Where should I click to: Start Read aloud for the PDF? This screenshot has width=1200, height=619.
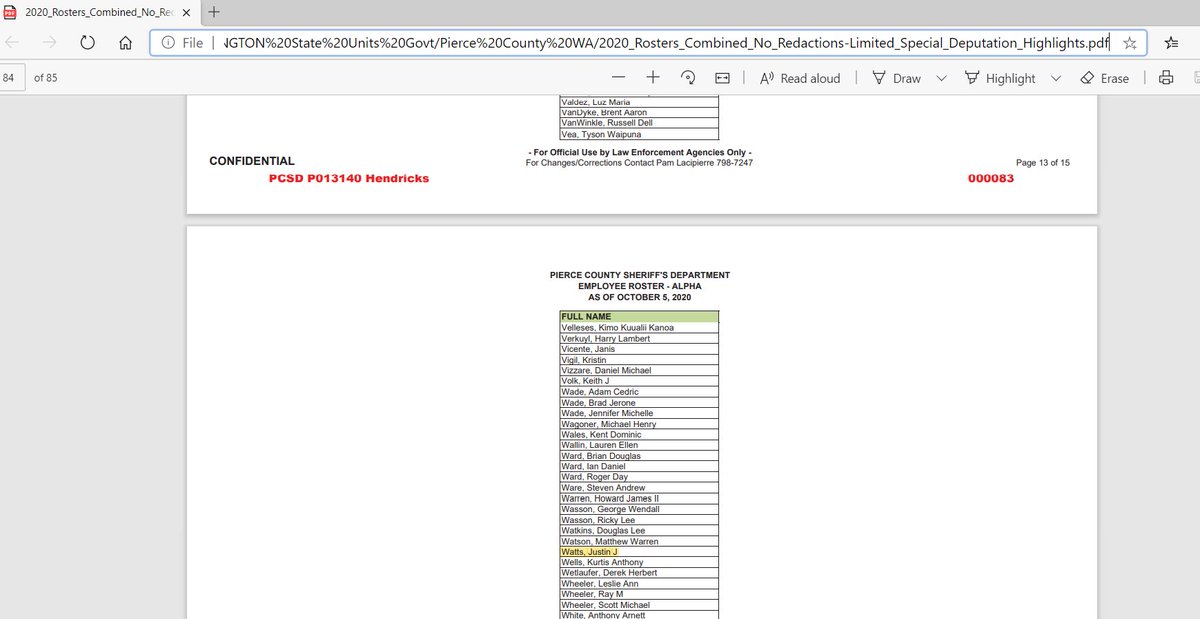[x=800, y=78]
